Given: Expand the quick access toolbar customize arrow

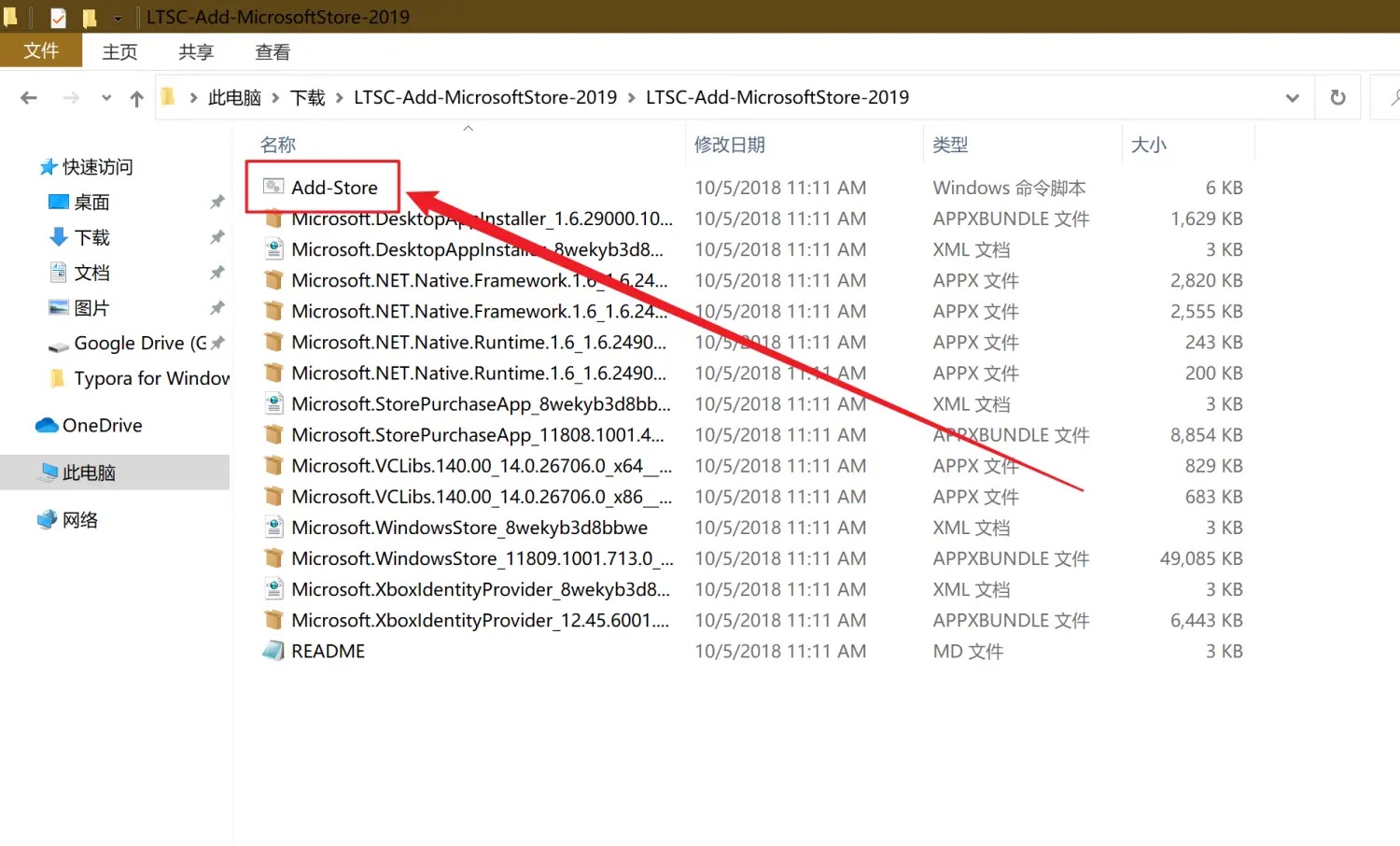Looking at the screenshot, I should (118, 18).
